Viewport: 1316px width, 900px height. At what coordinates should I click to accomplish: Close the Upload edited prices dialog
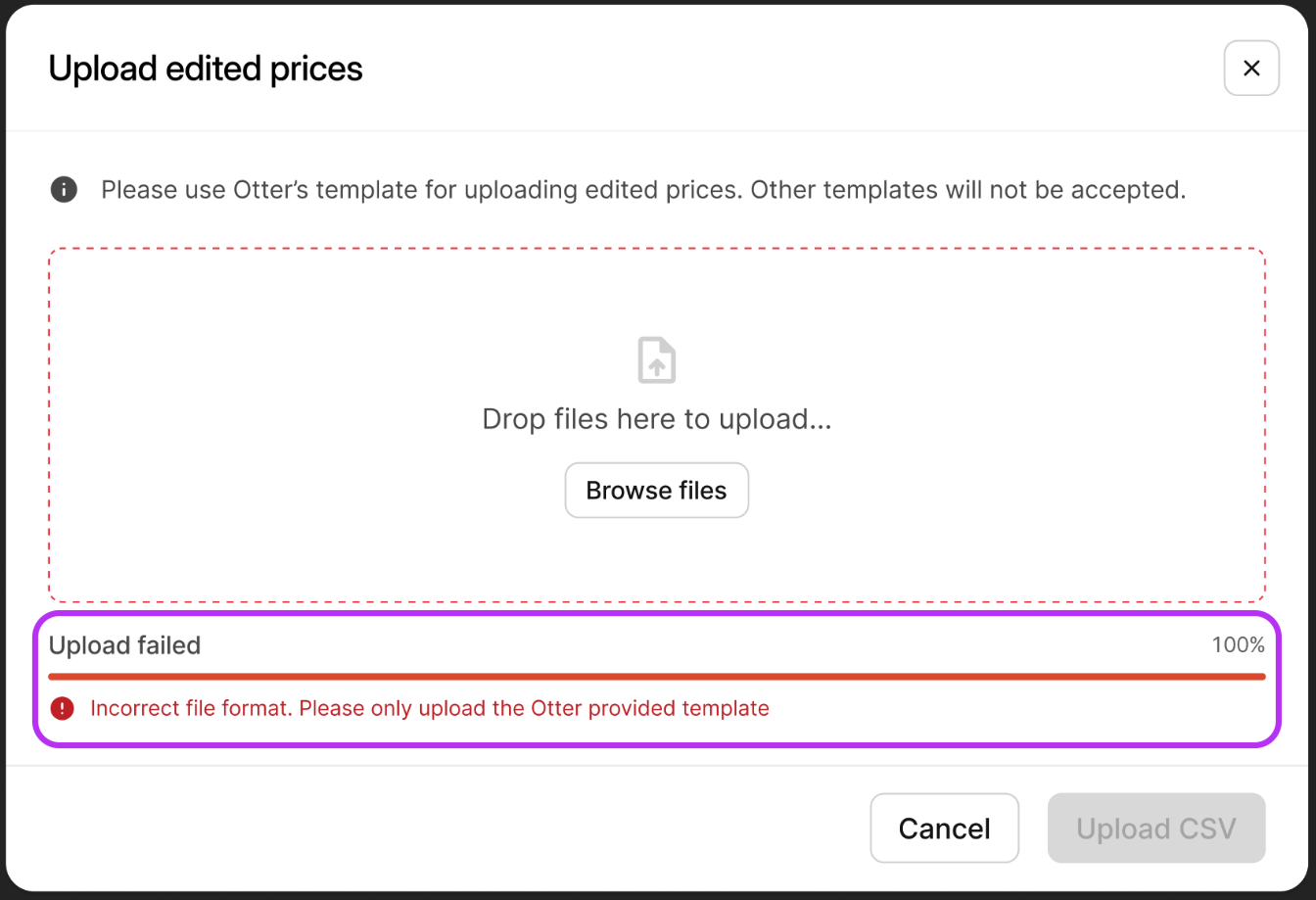point(1250,69)
